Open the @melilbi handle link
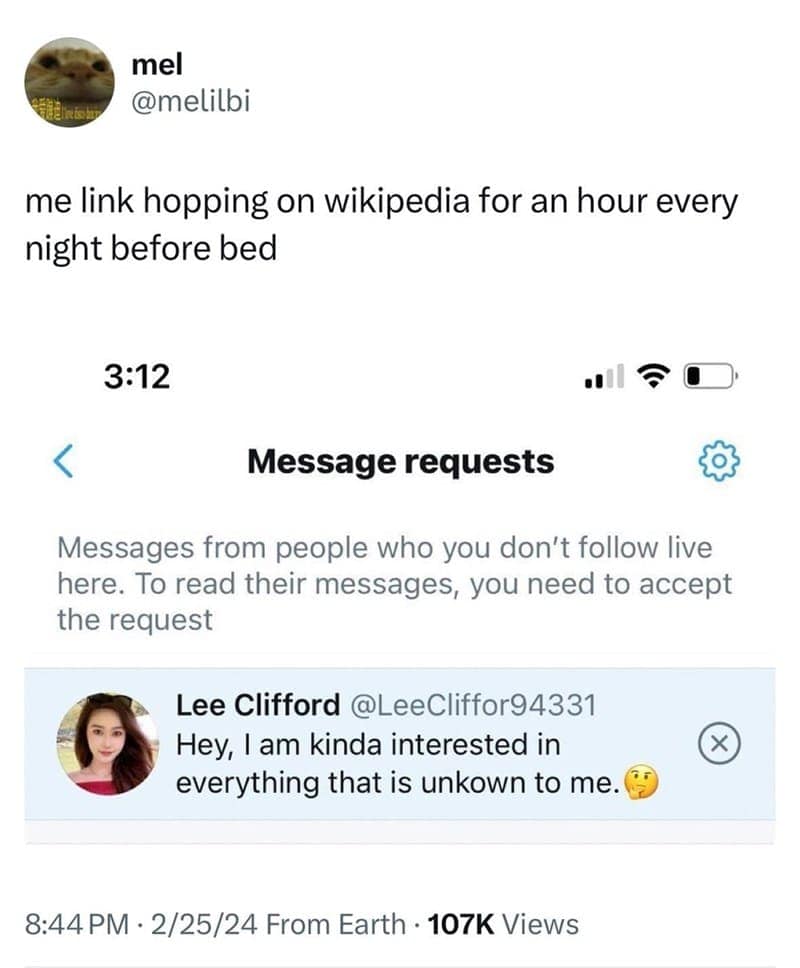Screen dimensions: 800x968 (190, 100)
